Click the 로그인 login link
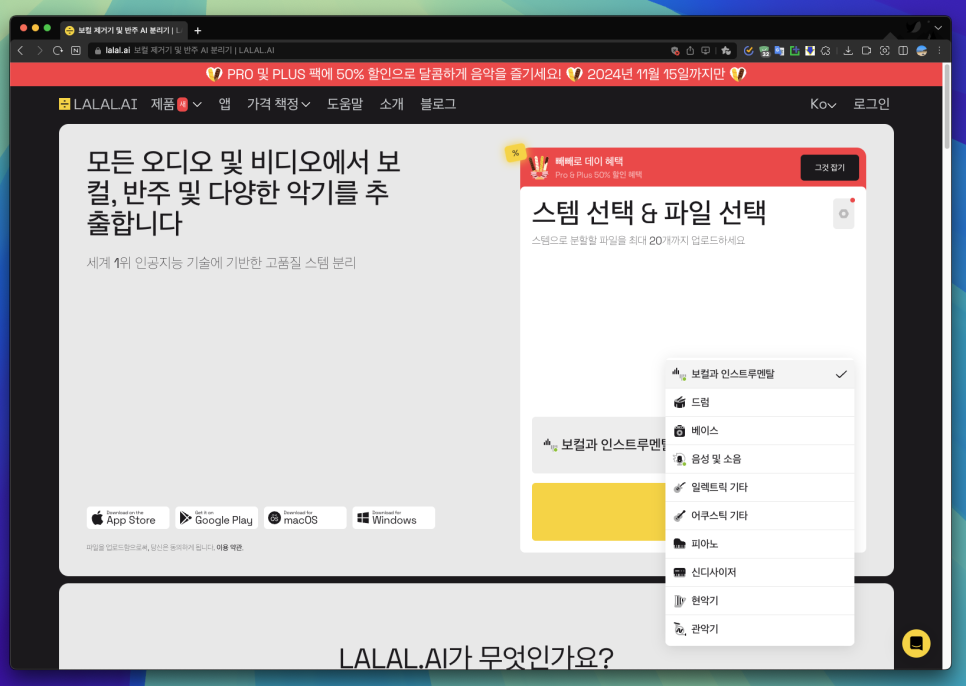The width and height of the screenshot is (966, 686). click(x=871, y=104)
